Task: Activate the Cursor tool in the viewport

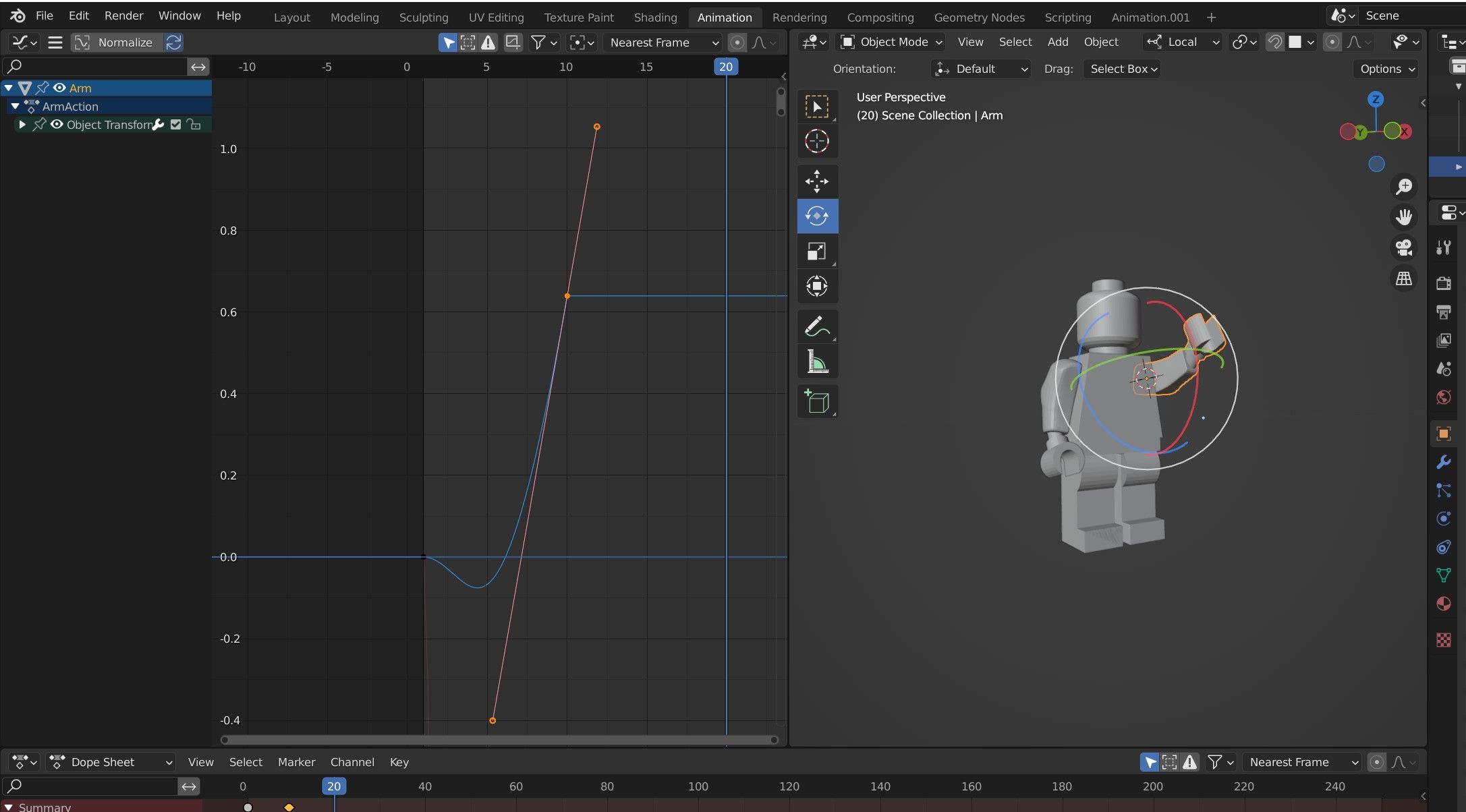Action: 818,142
